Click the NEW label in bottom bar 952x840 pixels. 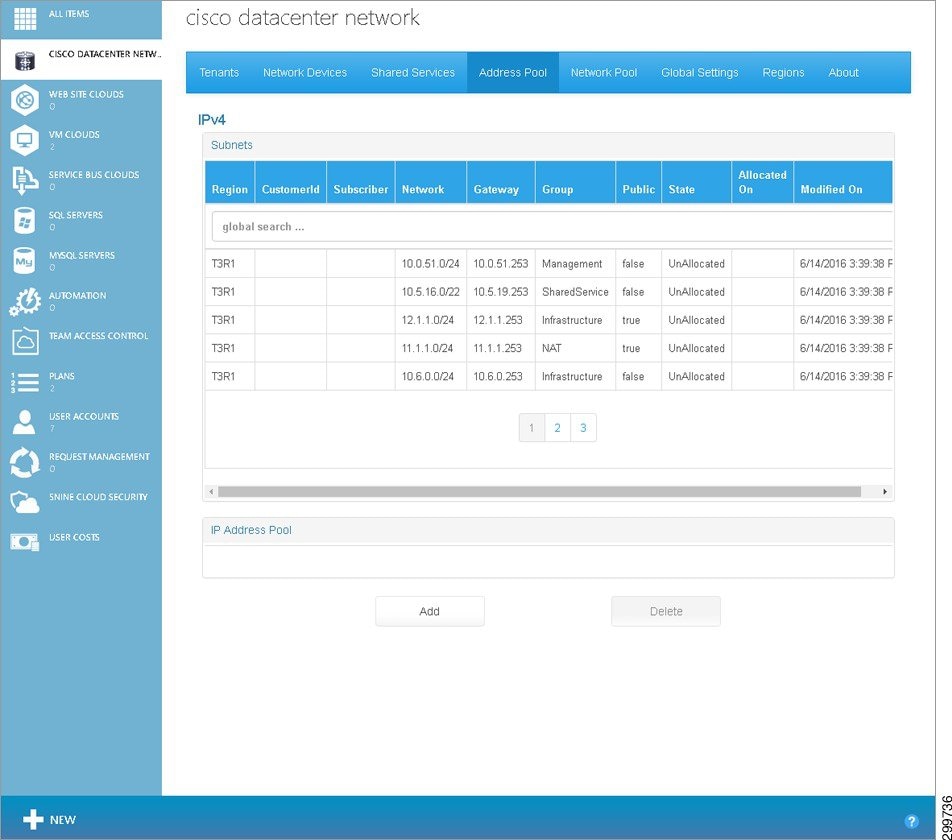click(x=63, y=820)
